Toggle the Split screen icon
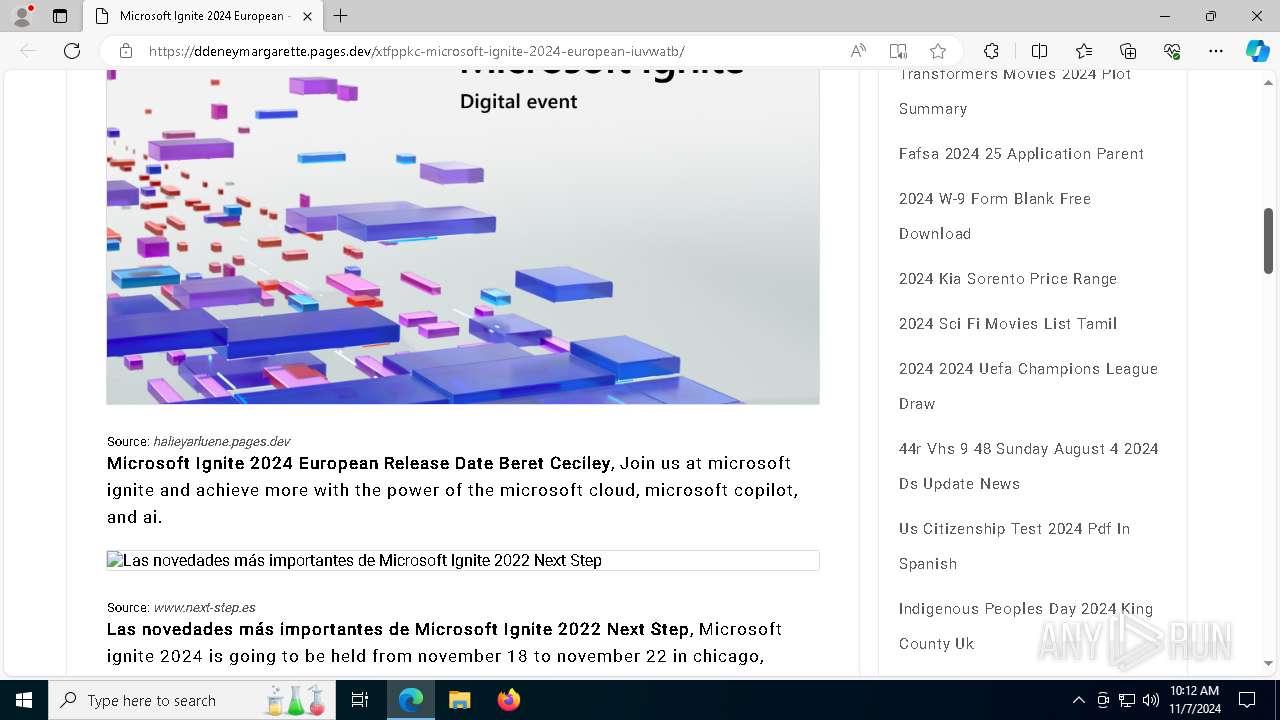Image resolution: width=1280 pixels, height=720 pixels. click(x=1039, y=51)
